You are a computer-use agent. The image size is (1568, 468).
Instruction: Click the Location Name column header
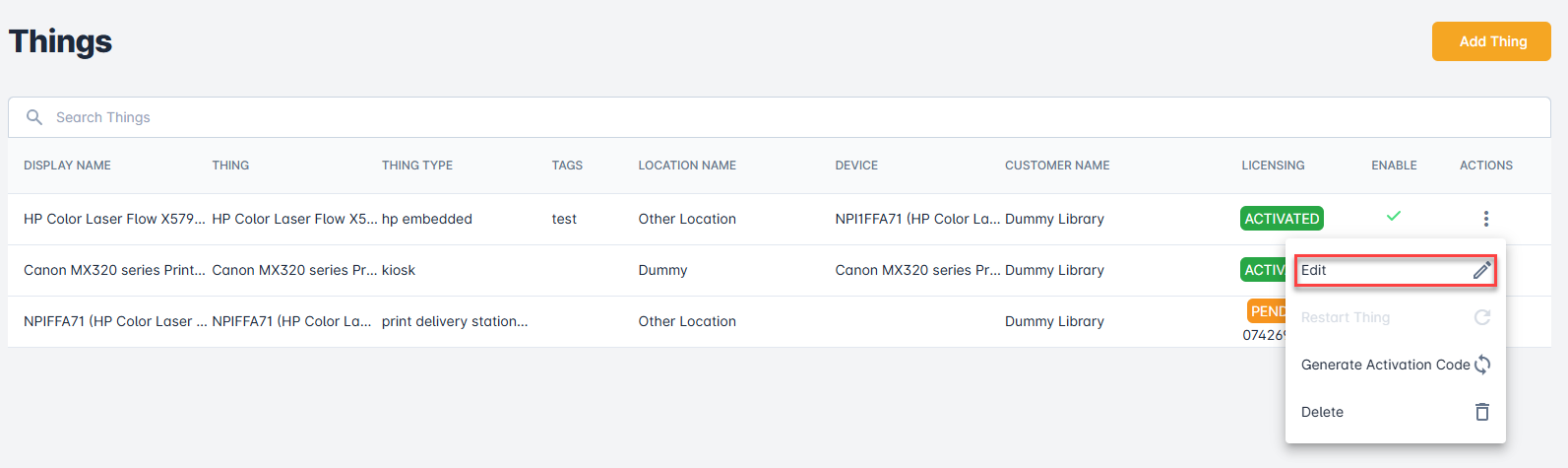(x=686, y=166)
